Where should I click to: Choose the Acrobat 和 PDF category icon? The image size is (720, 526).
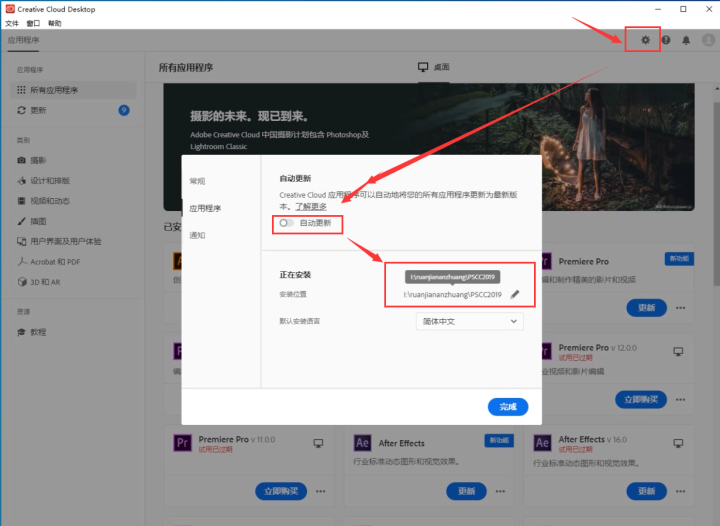[x=22, y=262]
